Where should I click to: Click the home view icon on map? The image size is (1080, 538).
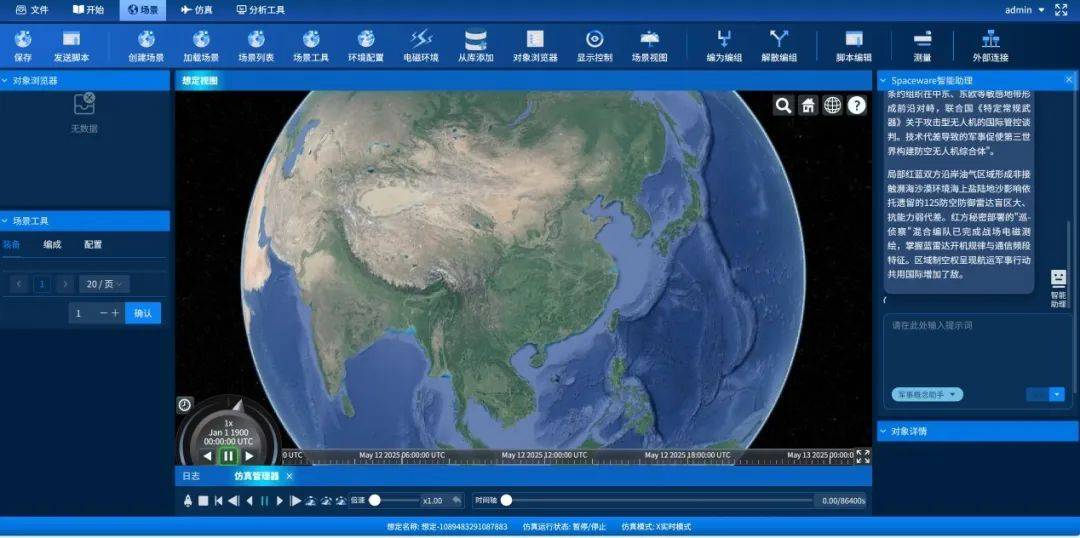click(x=808, y=105)
